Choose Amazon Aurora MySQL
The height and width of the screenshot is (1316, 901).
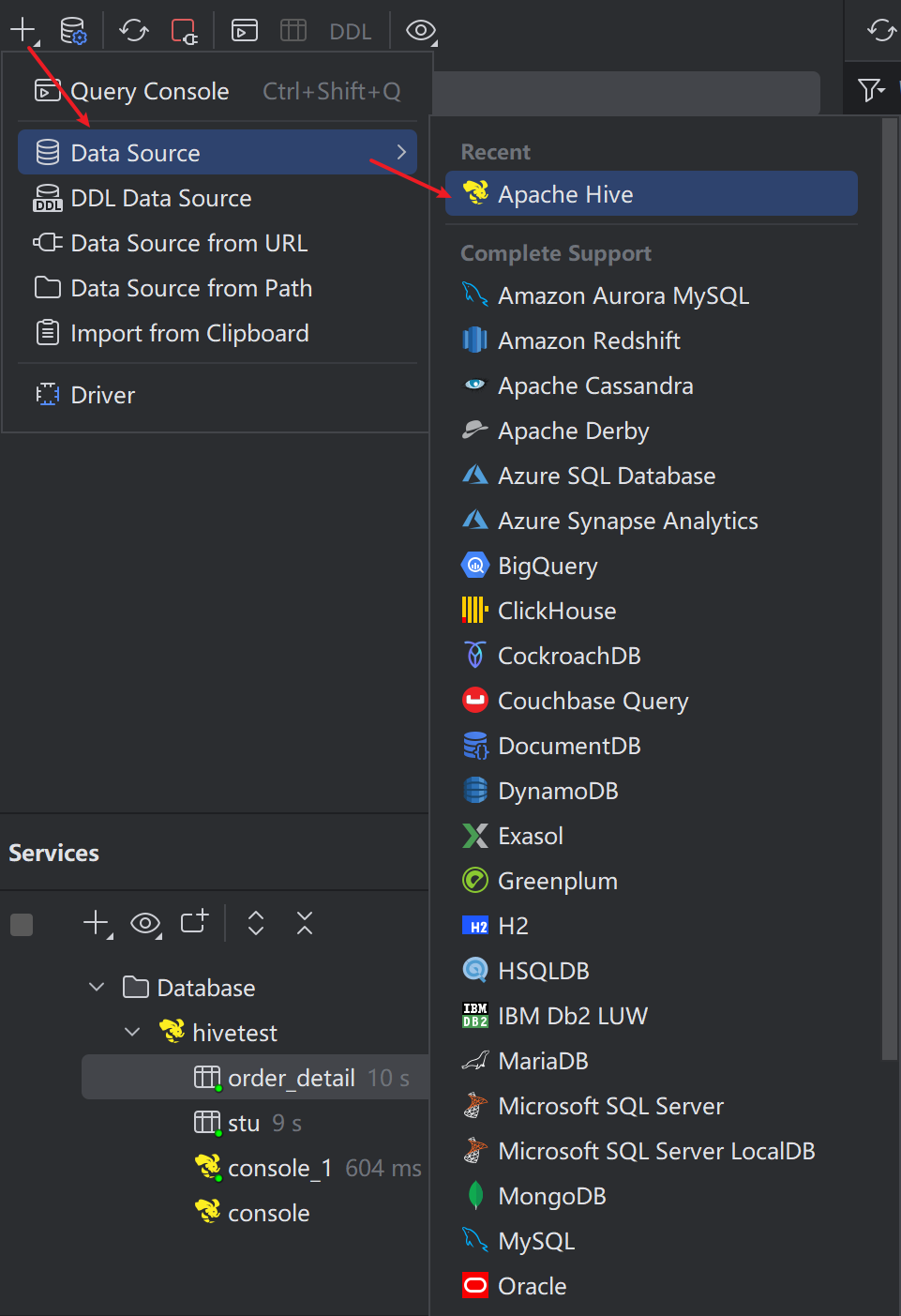click(x=652, y=295)
